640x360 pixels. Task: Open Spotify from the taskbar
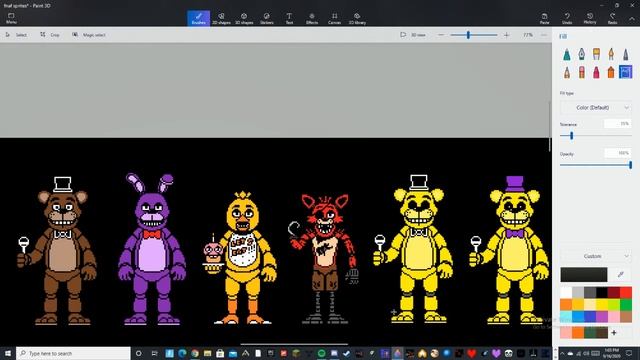tap(322, 353)
